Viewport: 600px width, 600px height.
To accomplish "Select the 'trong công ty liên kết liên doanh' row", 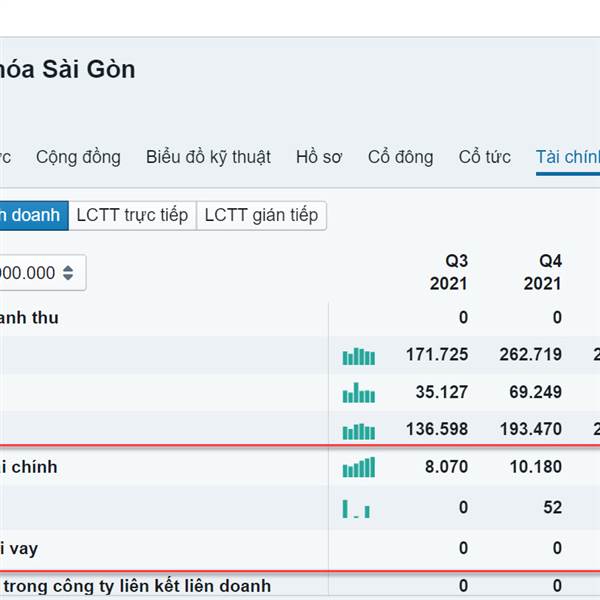I will pos(137,586).
